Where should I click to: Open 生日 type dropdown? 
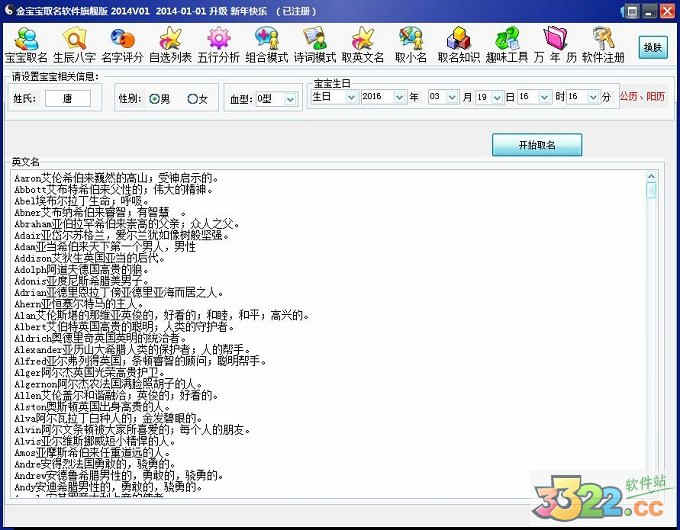click(x=351, y=97)
